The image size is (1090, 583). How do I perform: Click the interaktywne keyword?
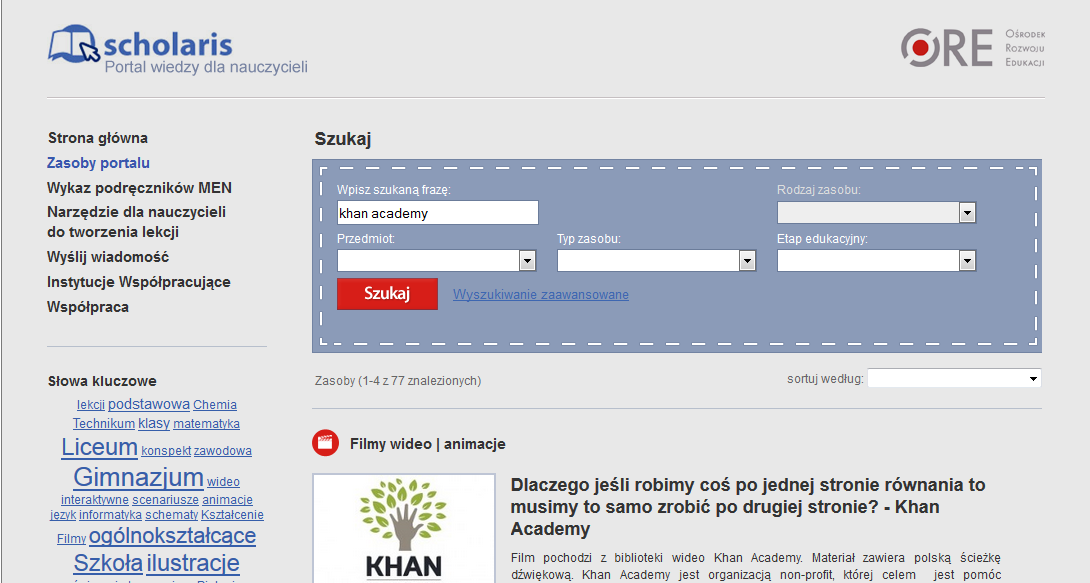click(95, 500)
